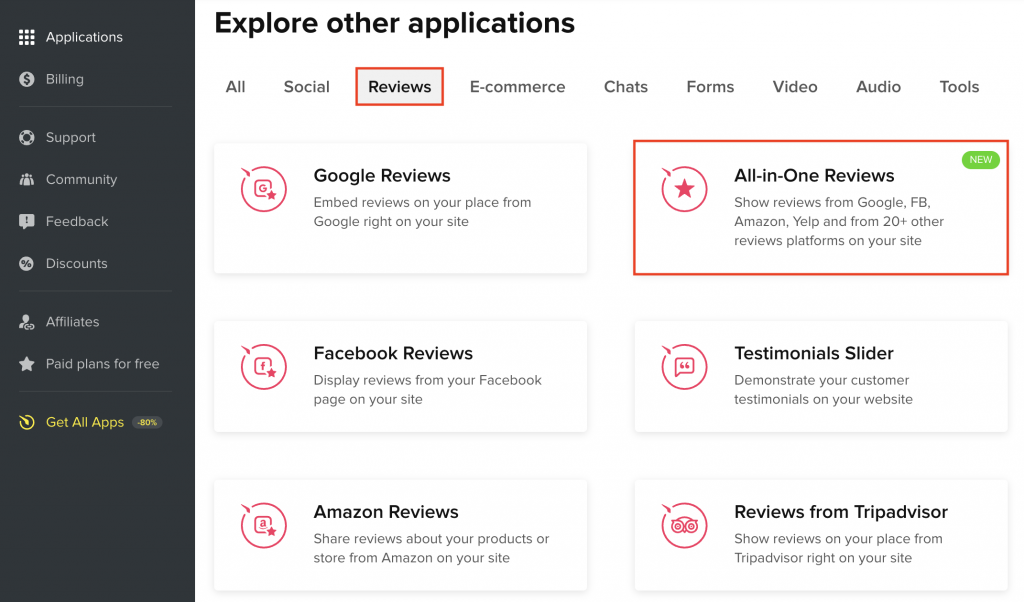
Task: Click the Affiliates person-link icon
Action: tap(27, 322)
